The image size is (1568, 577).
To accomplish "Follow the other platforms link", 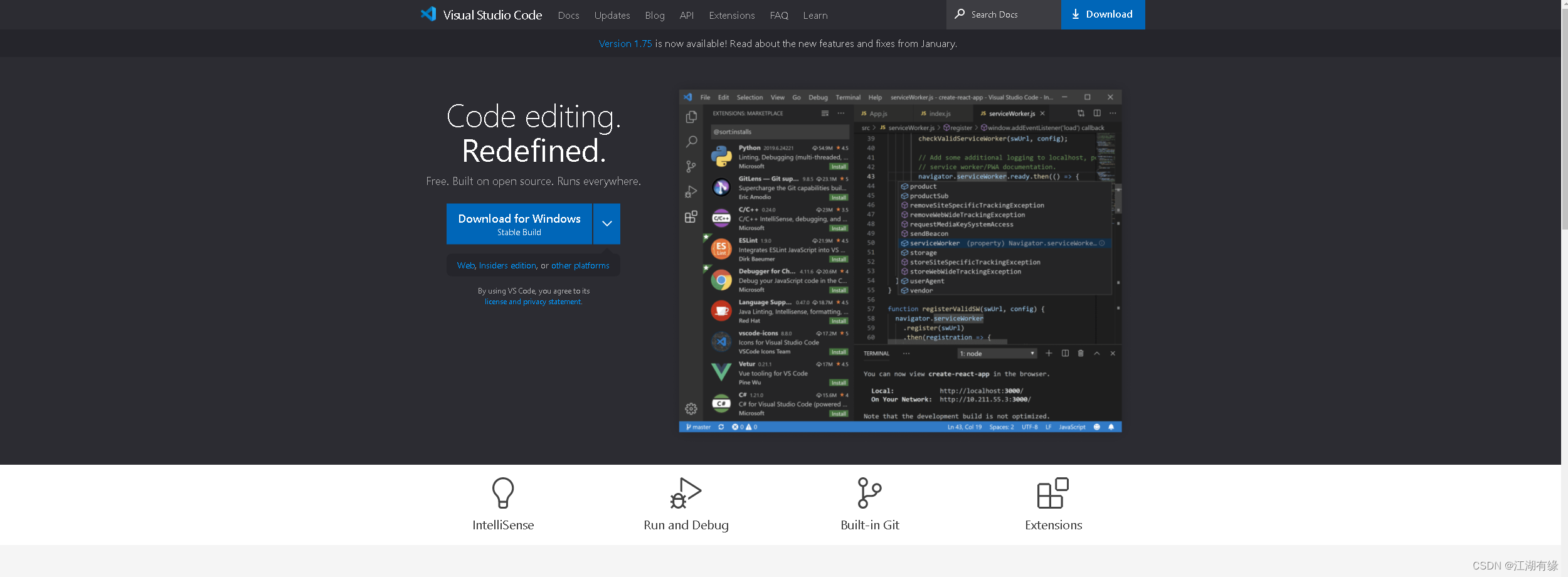I will point(580,265).
